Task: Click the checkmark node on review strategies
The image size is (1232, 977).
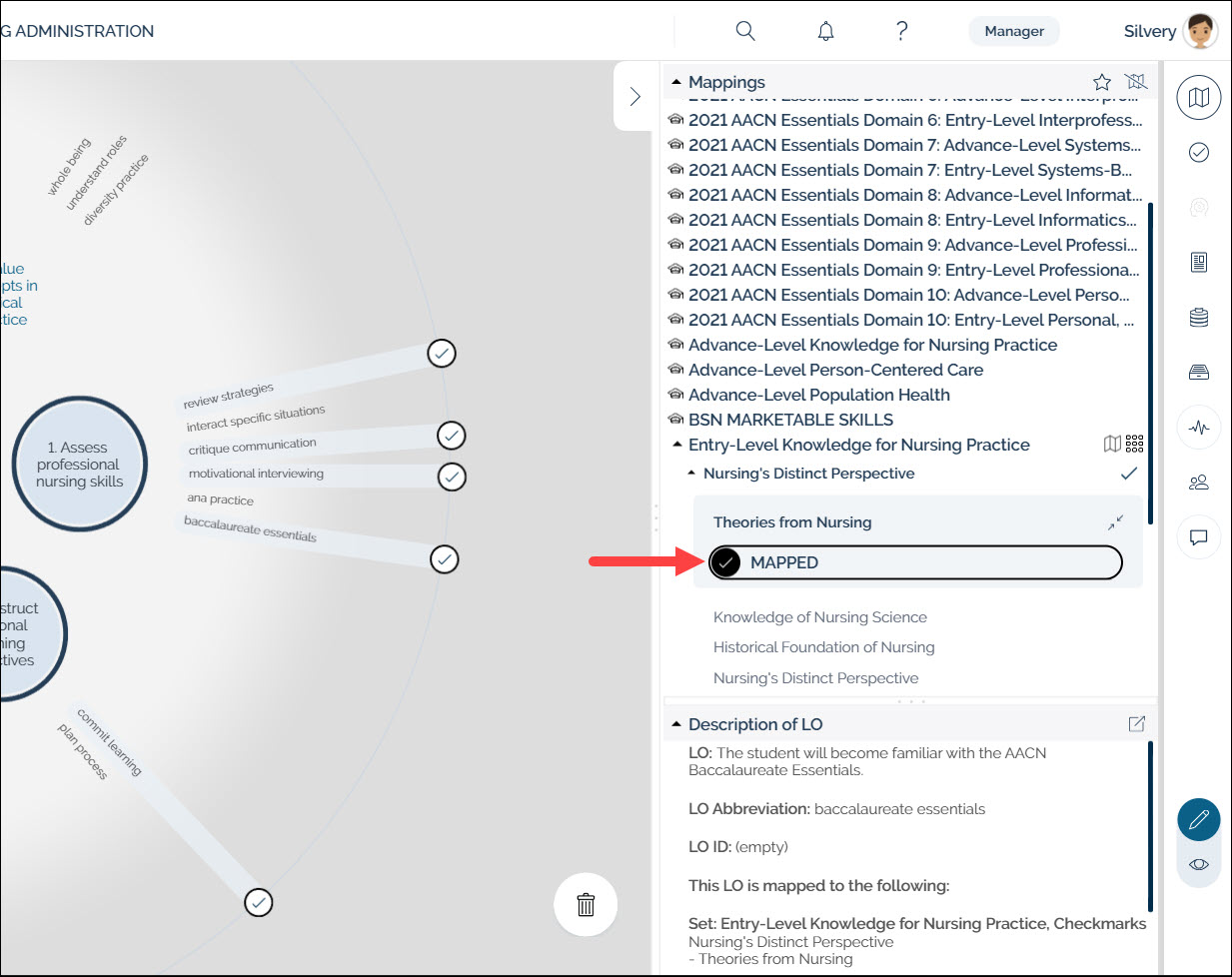Action: [442, 353]
